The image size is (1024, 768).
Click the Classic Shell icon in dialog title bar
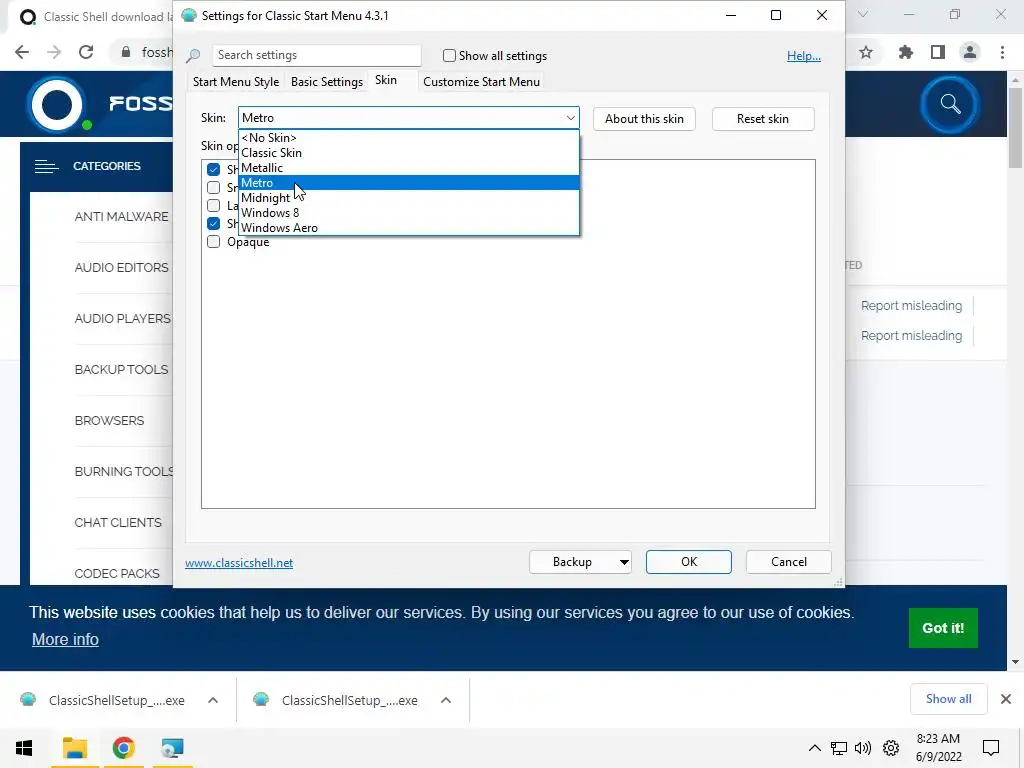[189, 15]
